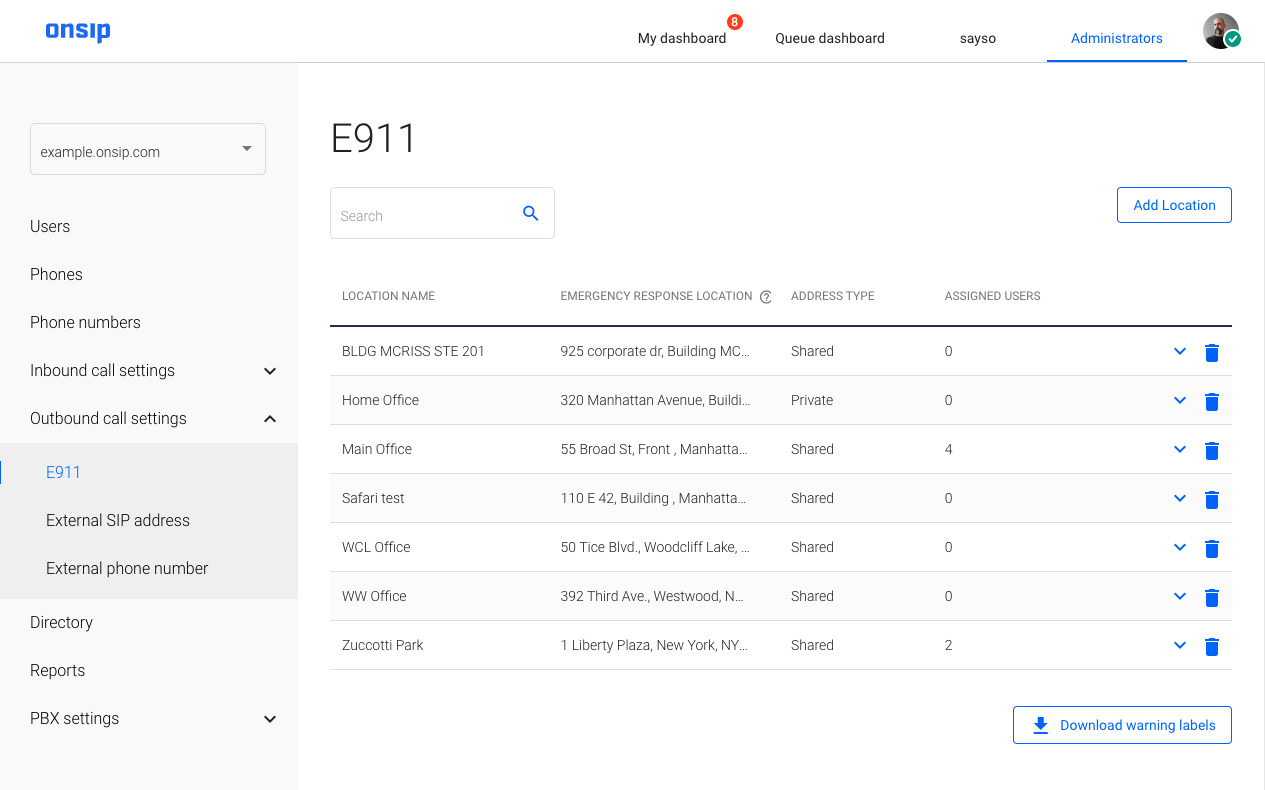Select the Safari test location name
1265x790 pixels.
coord(373,498)
